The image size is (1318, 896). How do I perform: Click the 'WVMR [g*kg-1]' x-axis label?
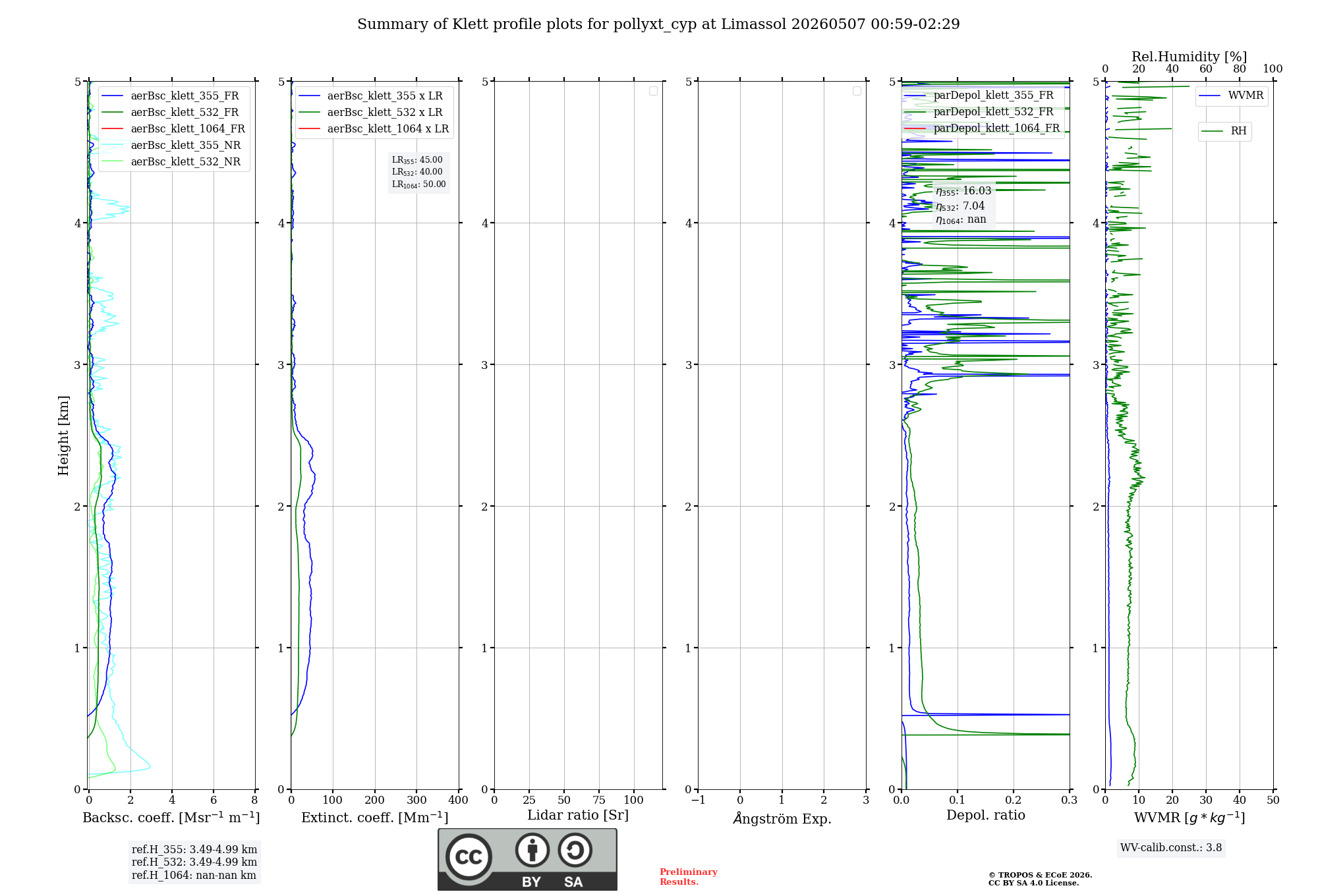pyautogui.click(x=1189, y=818)
